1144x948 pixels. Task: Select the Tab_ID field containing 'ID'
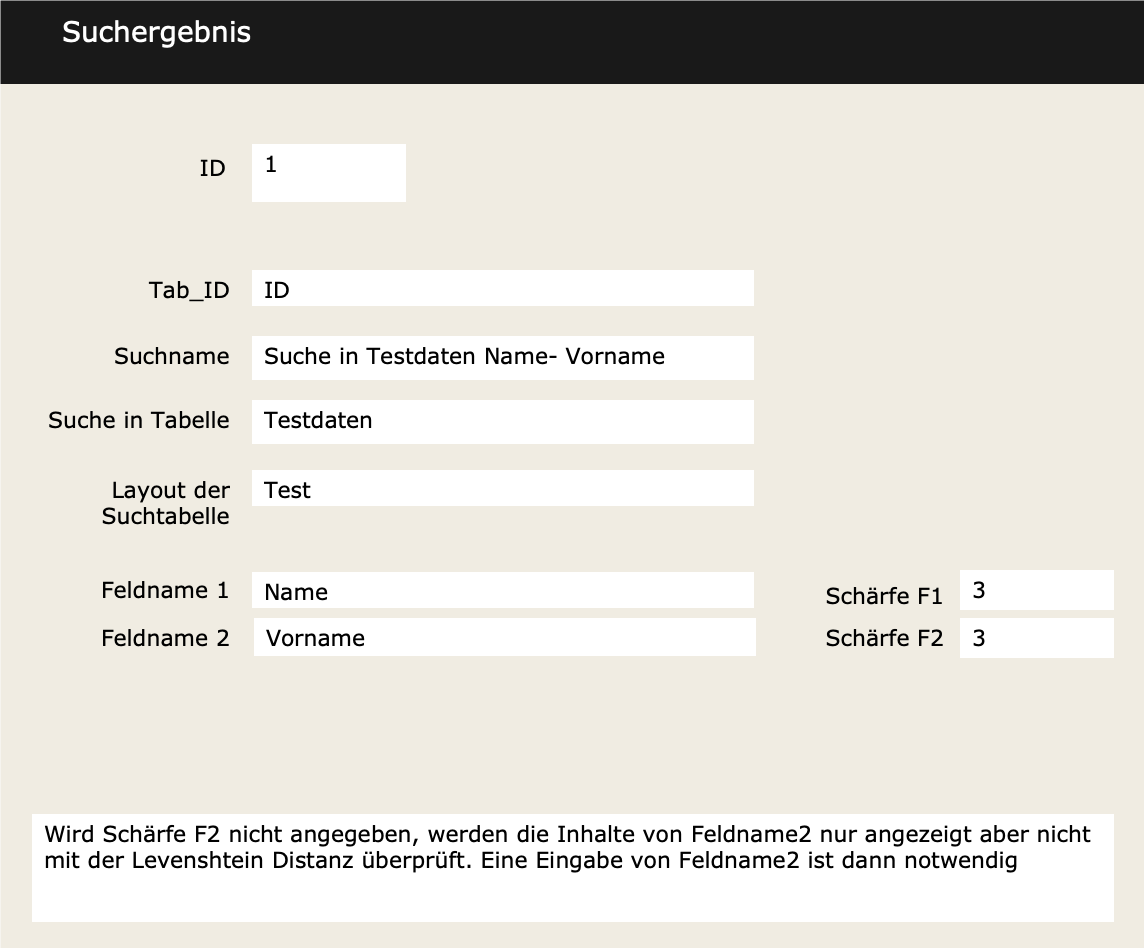tap(503, 288)
